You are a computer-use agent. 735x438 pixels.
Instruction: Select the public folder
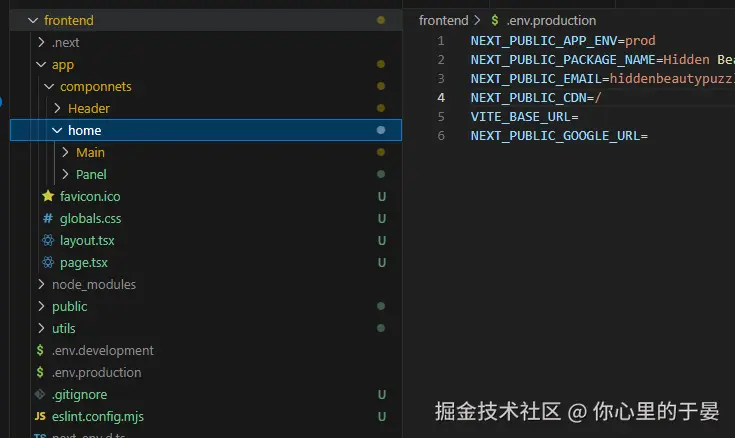(x=69, y=307)
